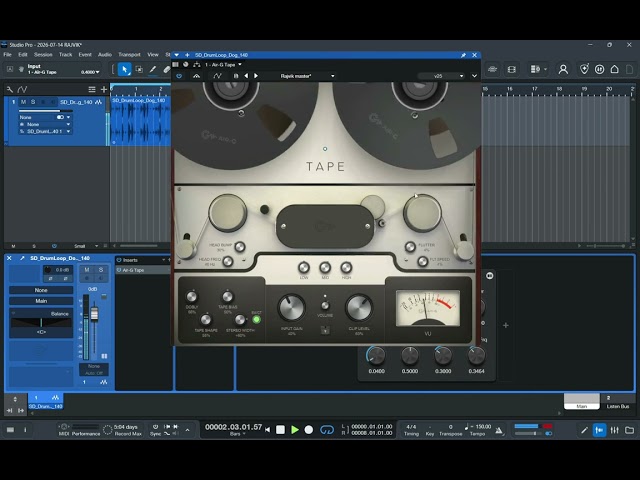Toggle the metronome icon
This screenshot has width=640, height=480.
pos(499,430)
